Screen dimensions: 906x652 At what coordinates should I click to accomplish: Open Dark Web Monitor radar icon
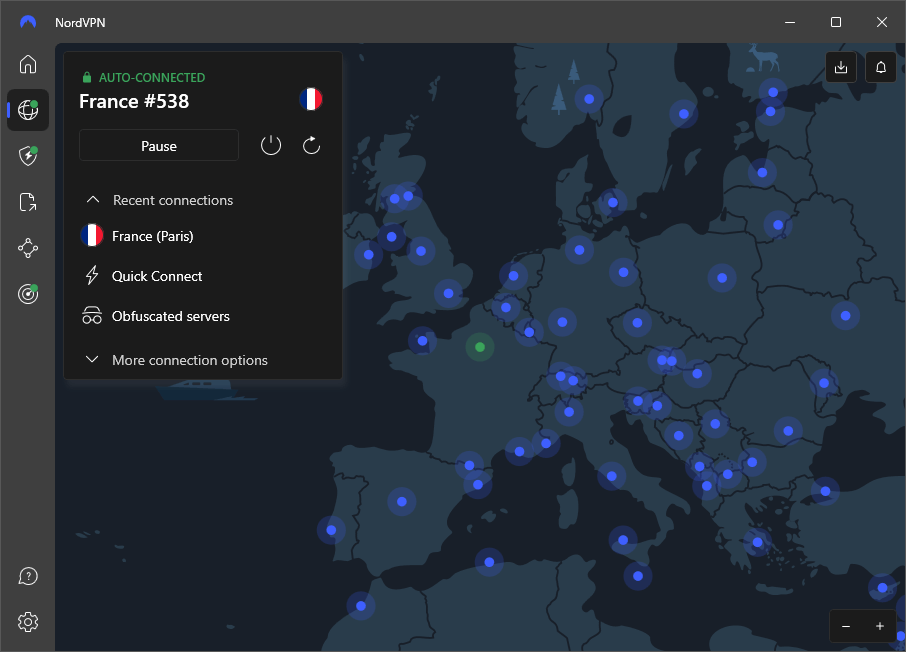point(28,294)
